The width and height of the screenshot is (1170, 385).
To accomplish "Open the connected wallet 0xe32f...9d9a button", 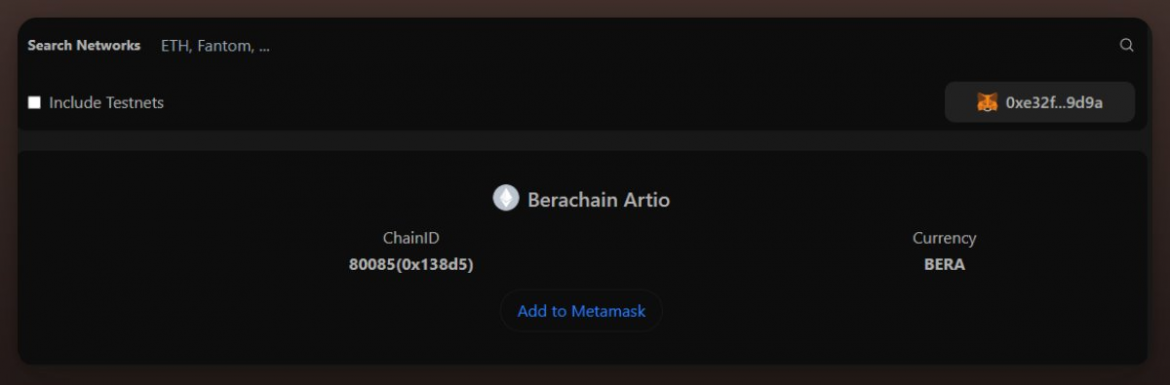I will tap(1039, 102).
